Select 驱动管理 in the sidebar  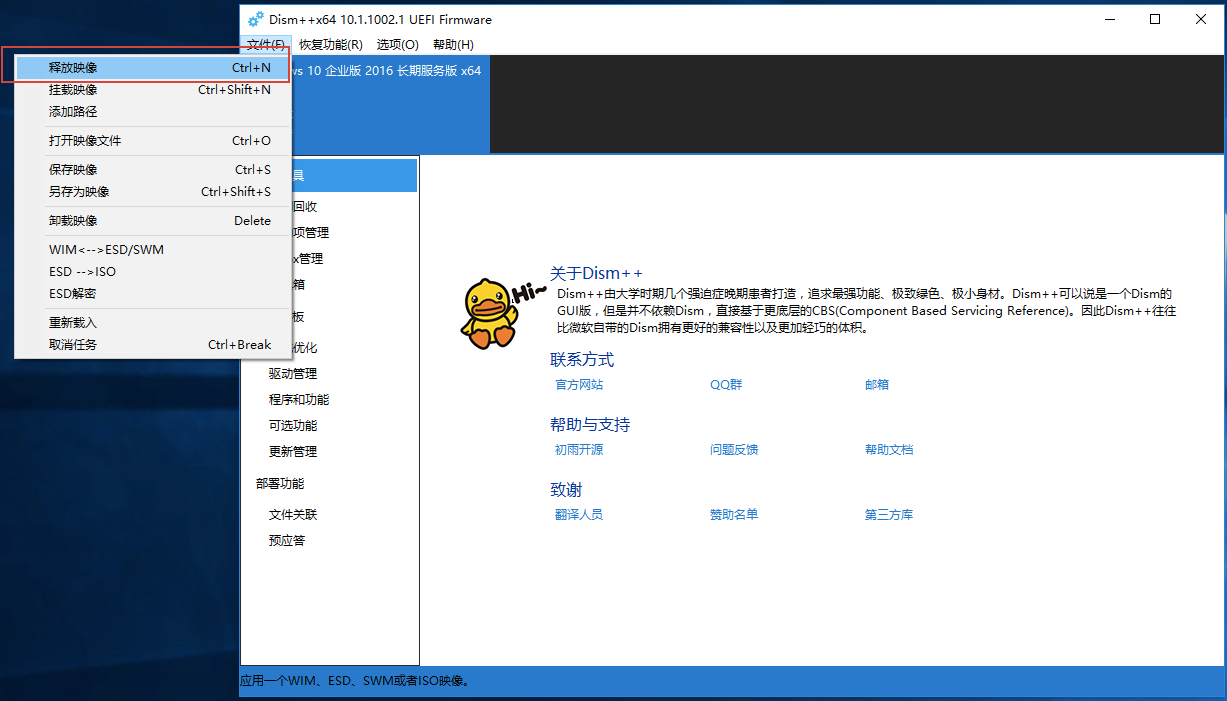click(x=291, y=373)
